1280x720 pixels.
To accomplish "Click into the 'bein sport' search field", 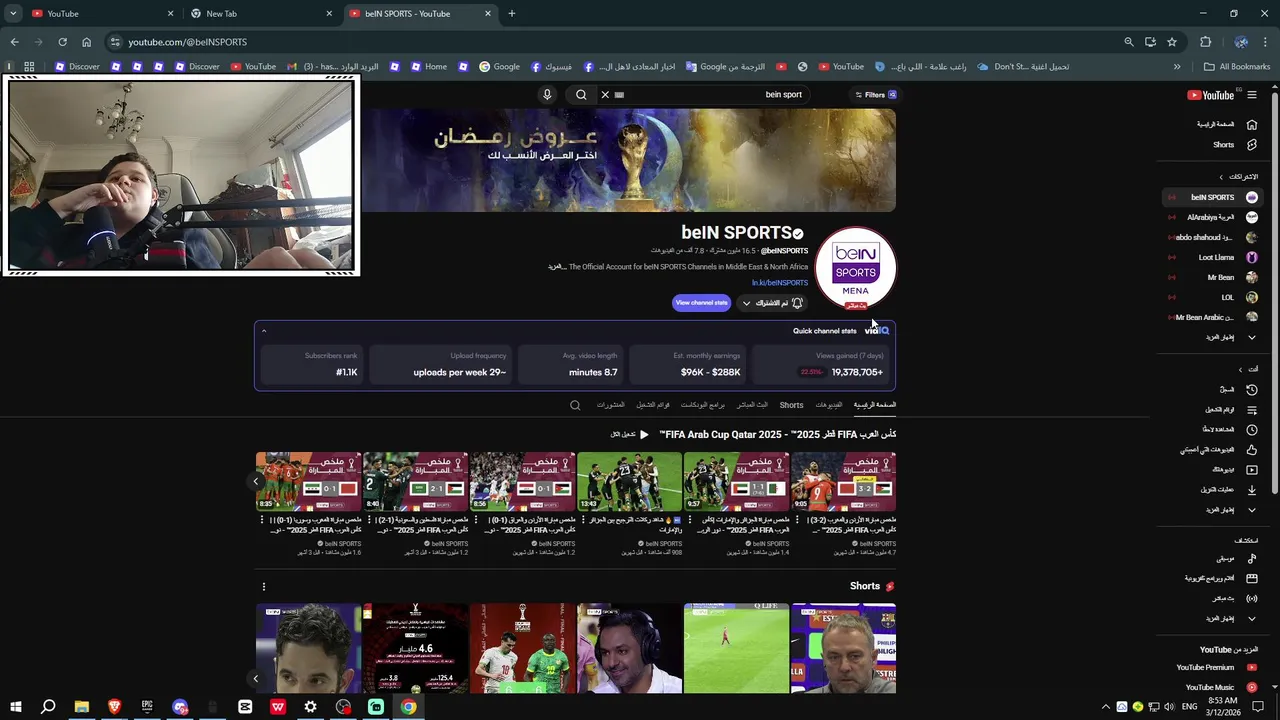I will point(712,95).
